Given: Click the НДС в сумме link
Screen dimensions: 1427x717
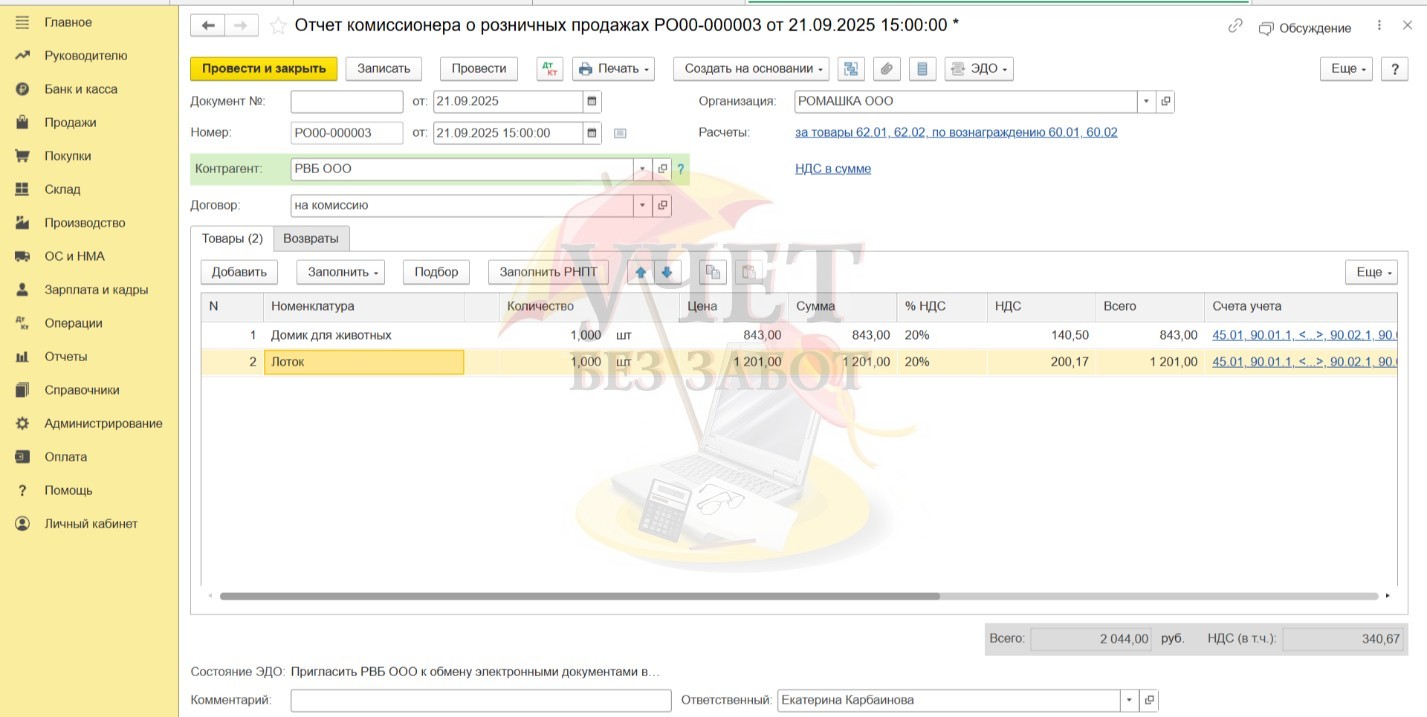Looking at the screenshot, I should pos(832,169).
